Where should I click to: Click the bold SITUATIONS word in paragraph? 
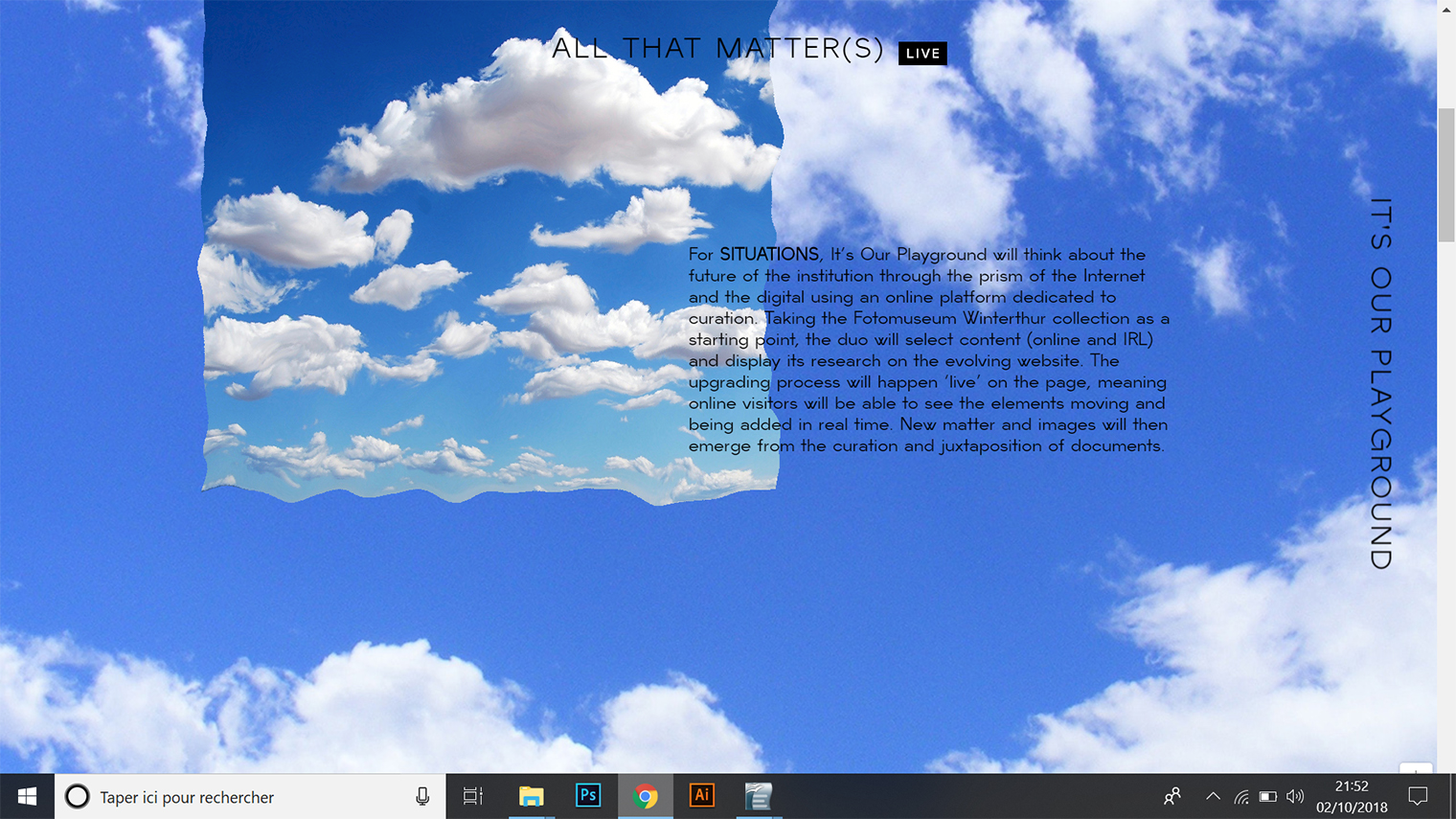tap(769, 255)
